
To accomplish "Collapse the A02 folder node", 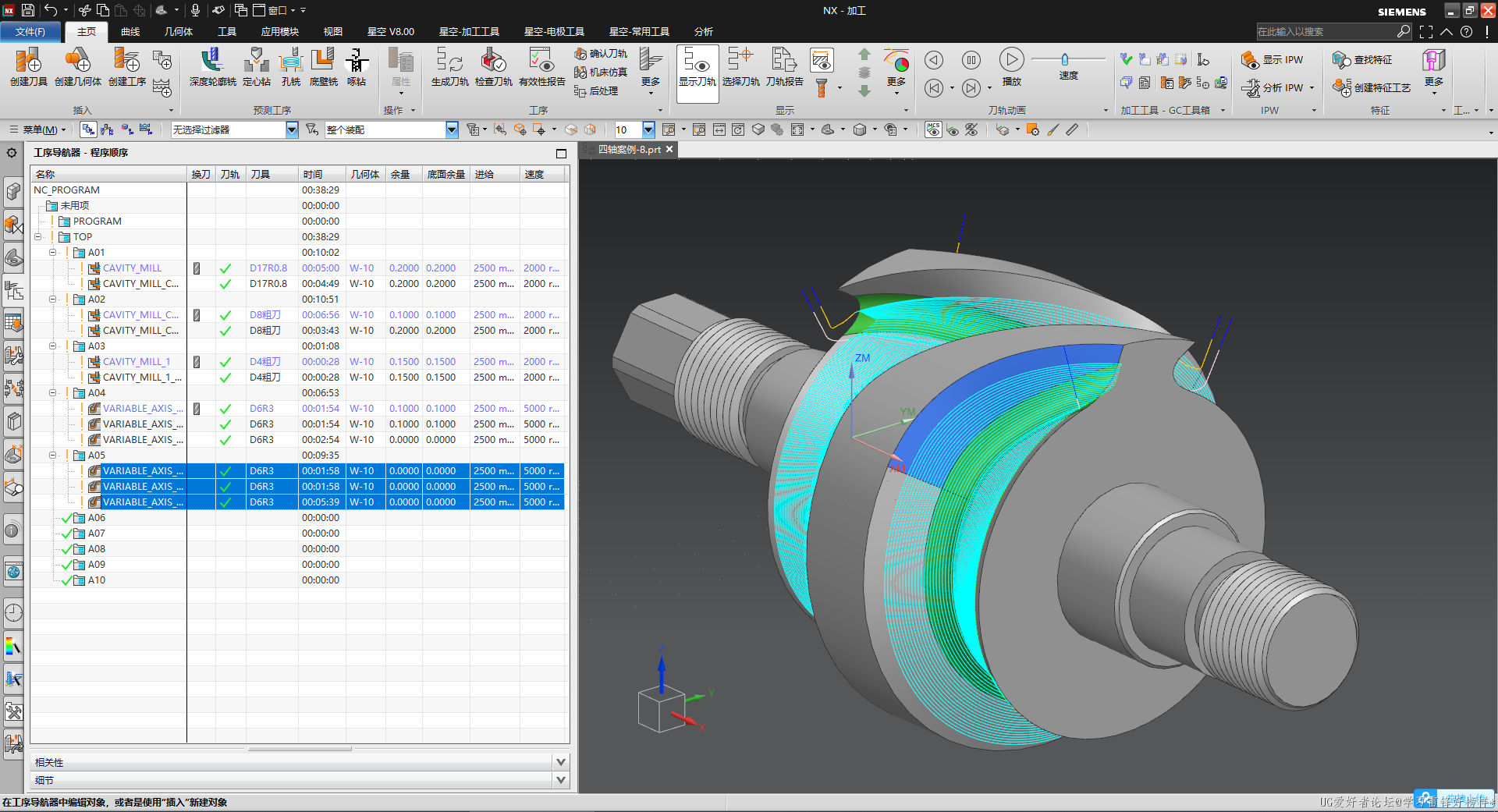I will (52, 299).
